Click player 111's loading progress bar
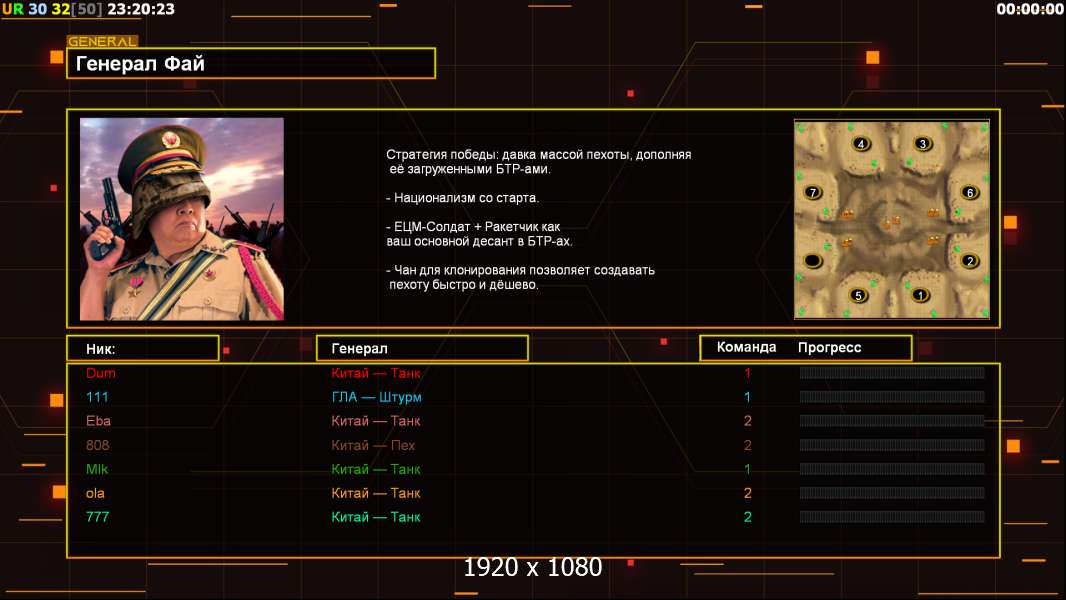Image resolution: width=1066 pixels, height=600 pixels. 892,396
